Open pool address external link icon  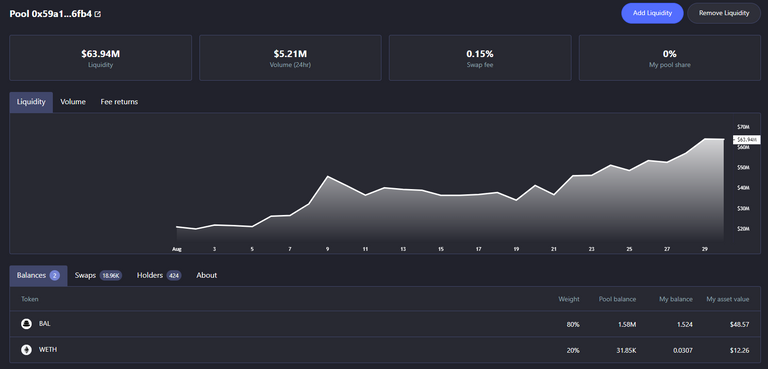97,14
